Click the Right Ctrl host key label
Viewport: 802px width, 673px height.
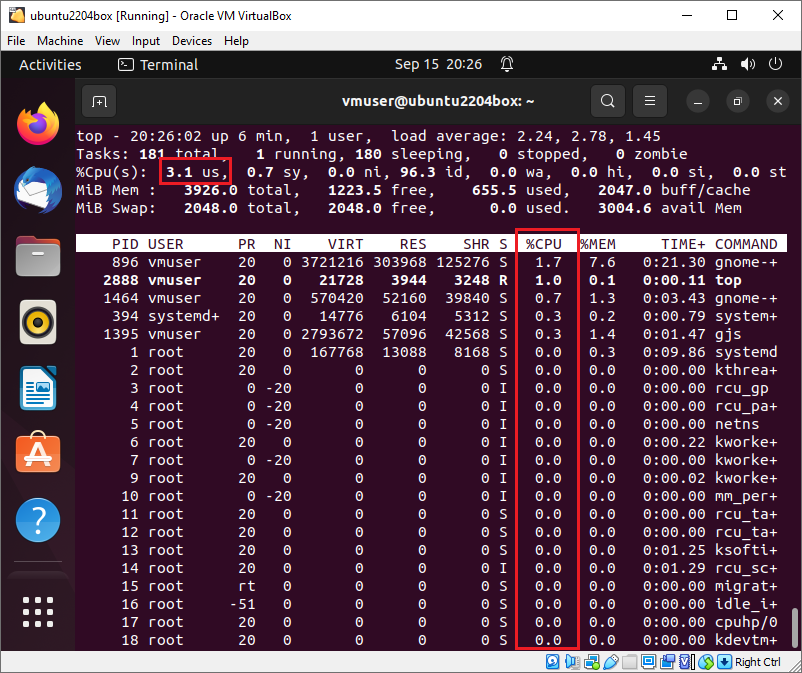pos(758,662)
